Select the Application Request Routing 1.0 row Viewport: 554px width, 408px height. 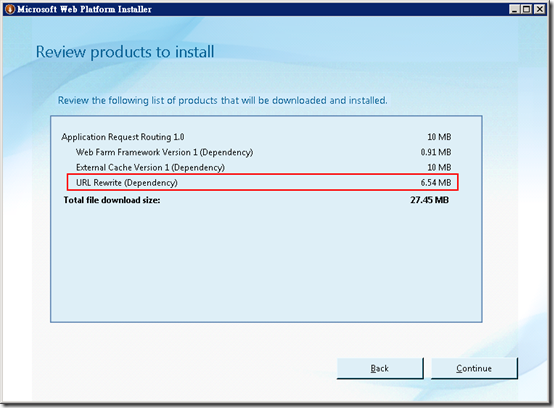256,137
